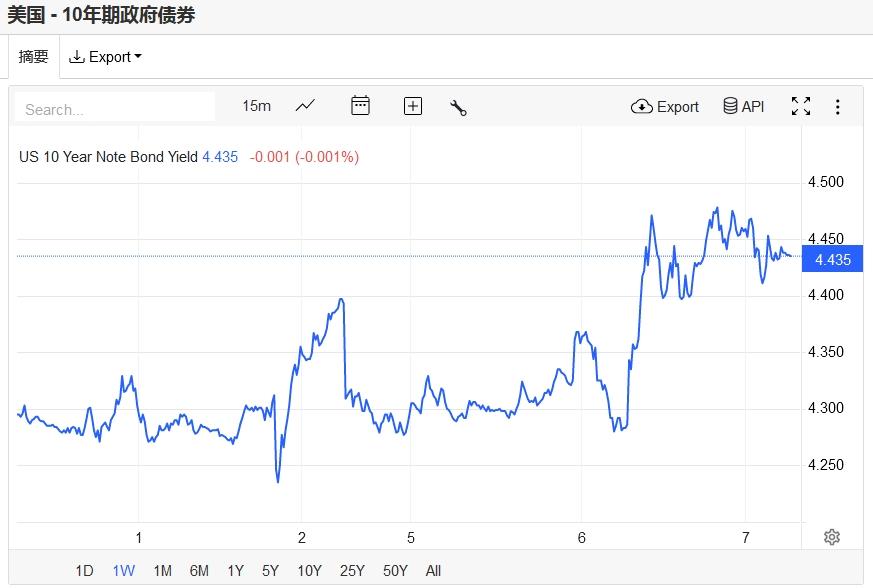Select the 1D time range
The height and width of the screenshot is (588, 873).
85,571
